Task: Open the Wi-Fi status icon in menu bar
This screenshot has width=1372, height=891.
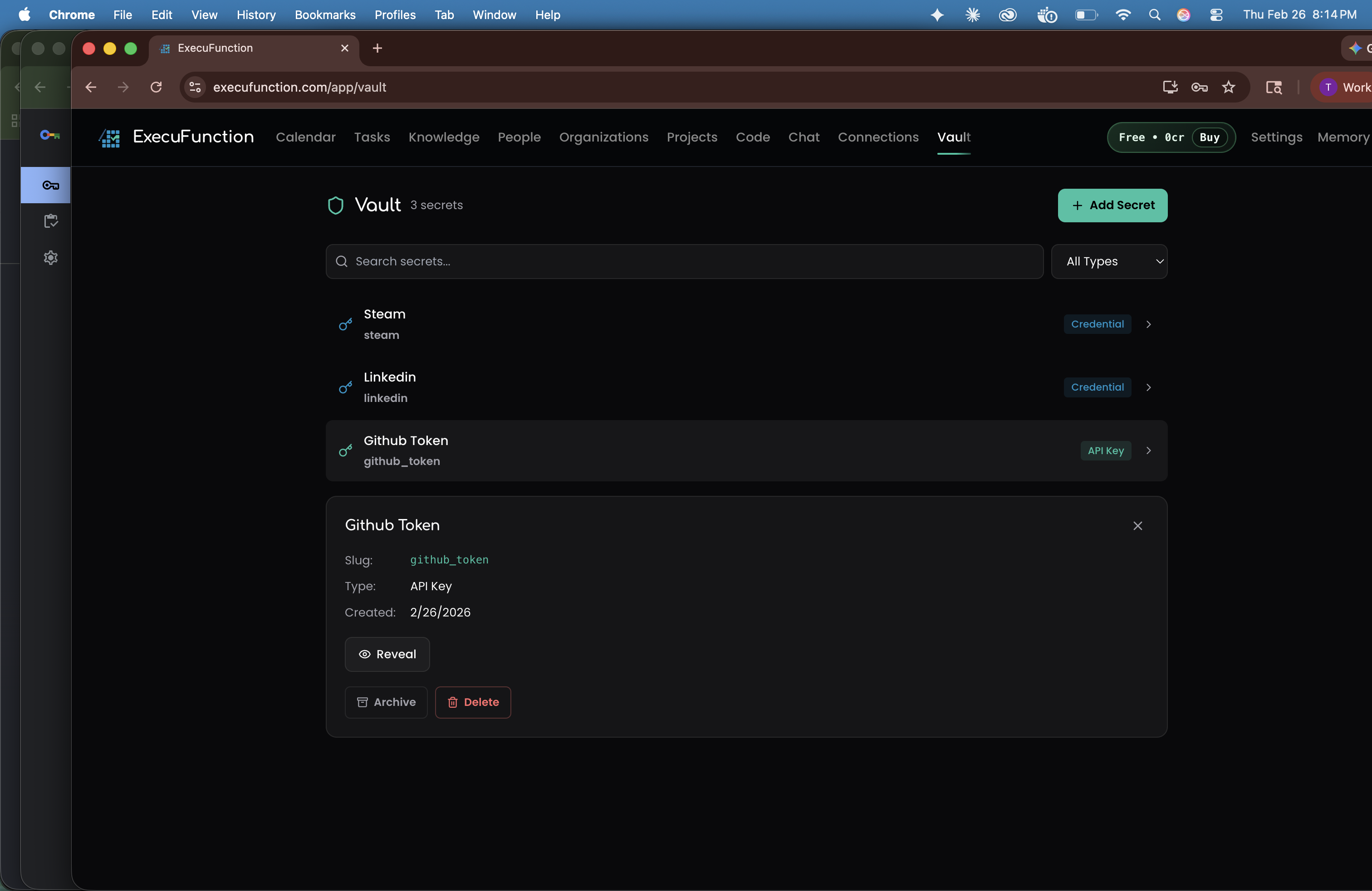Action: [x=1123, y=15]
